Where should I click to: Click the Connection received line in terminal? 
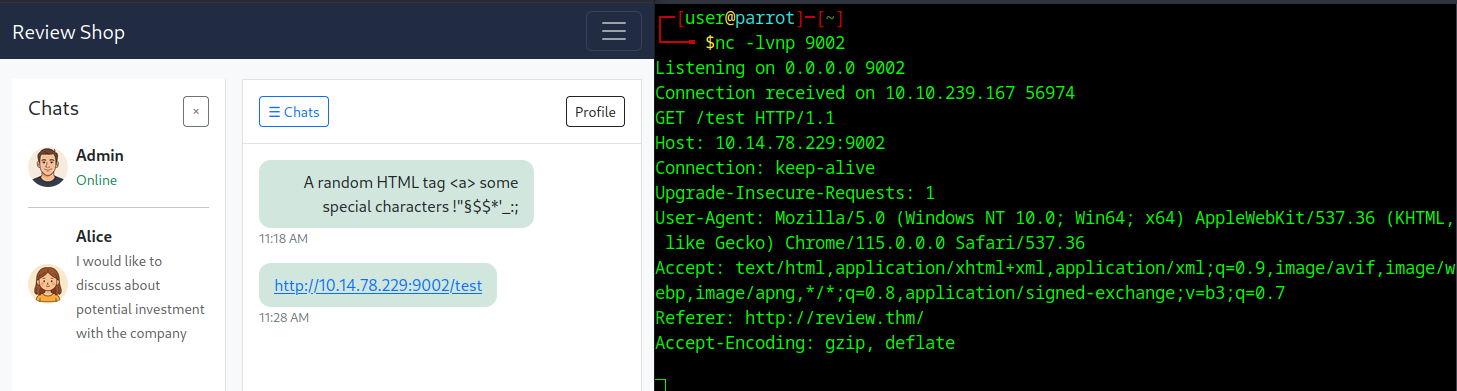tap(865, 93)
